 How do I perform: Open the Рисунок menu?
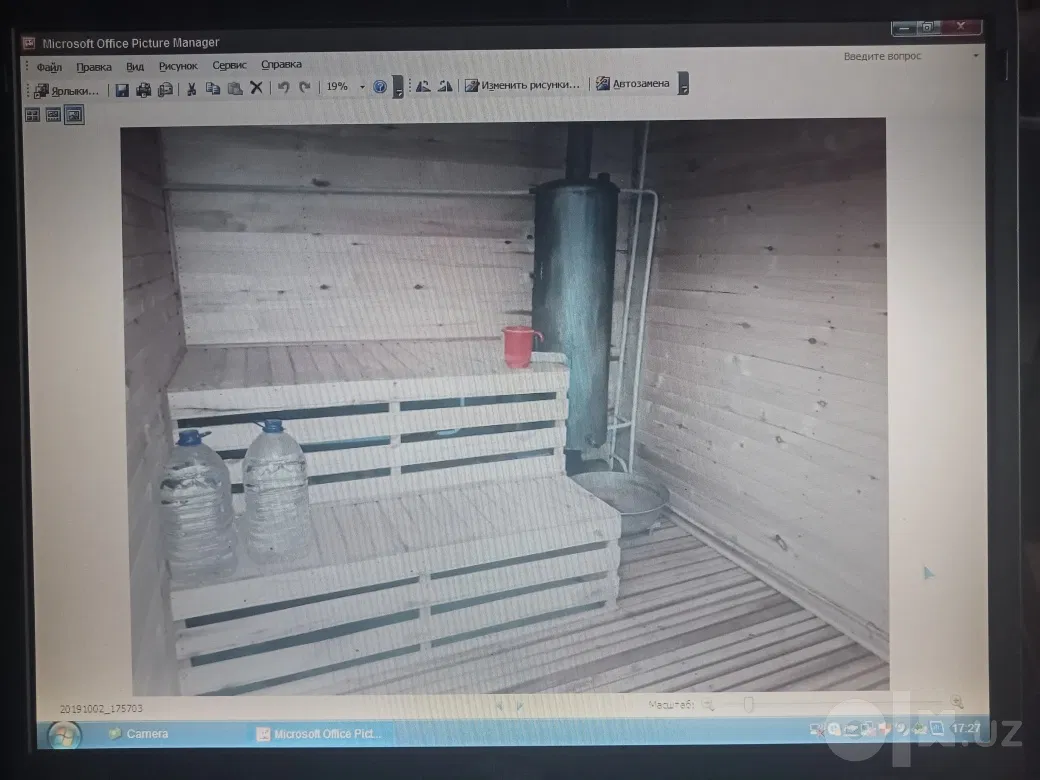pos(178,66)
